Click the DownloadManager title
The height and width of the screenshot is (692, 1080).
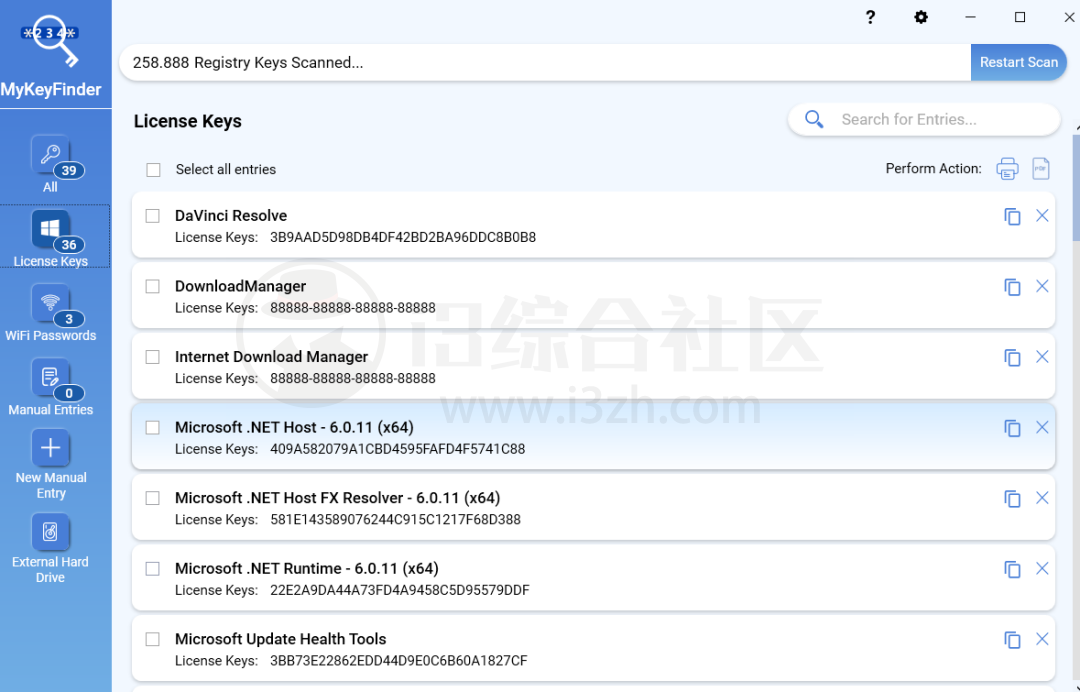click(240, 286)
